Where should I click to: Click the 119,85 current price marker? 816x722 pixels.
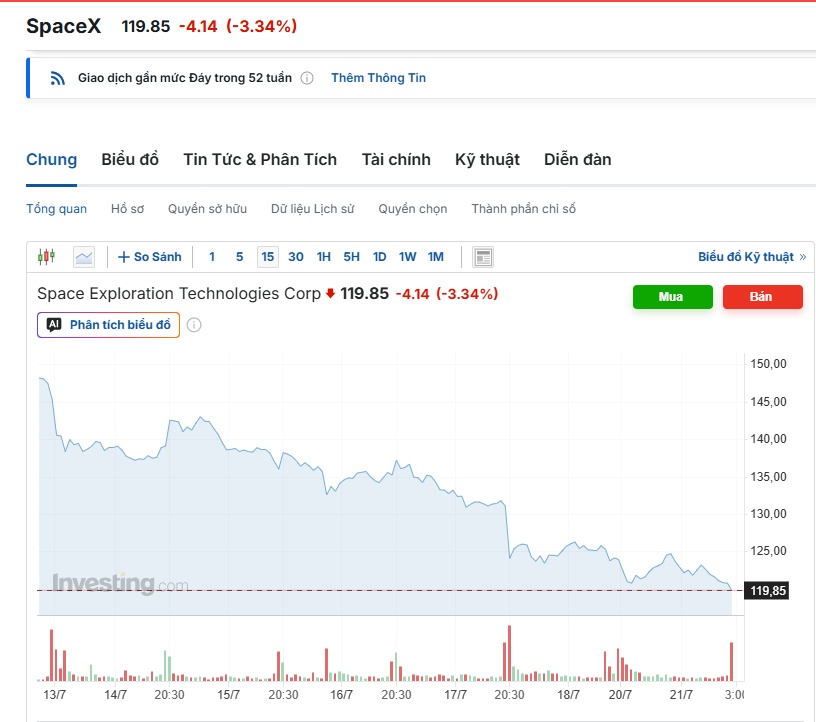[767, 591]
